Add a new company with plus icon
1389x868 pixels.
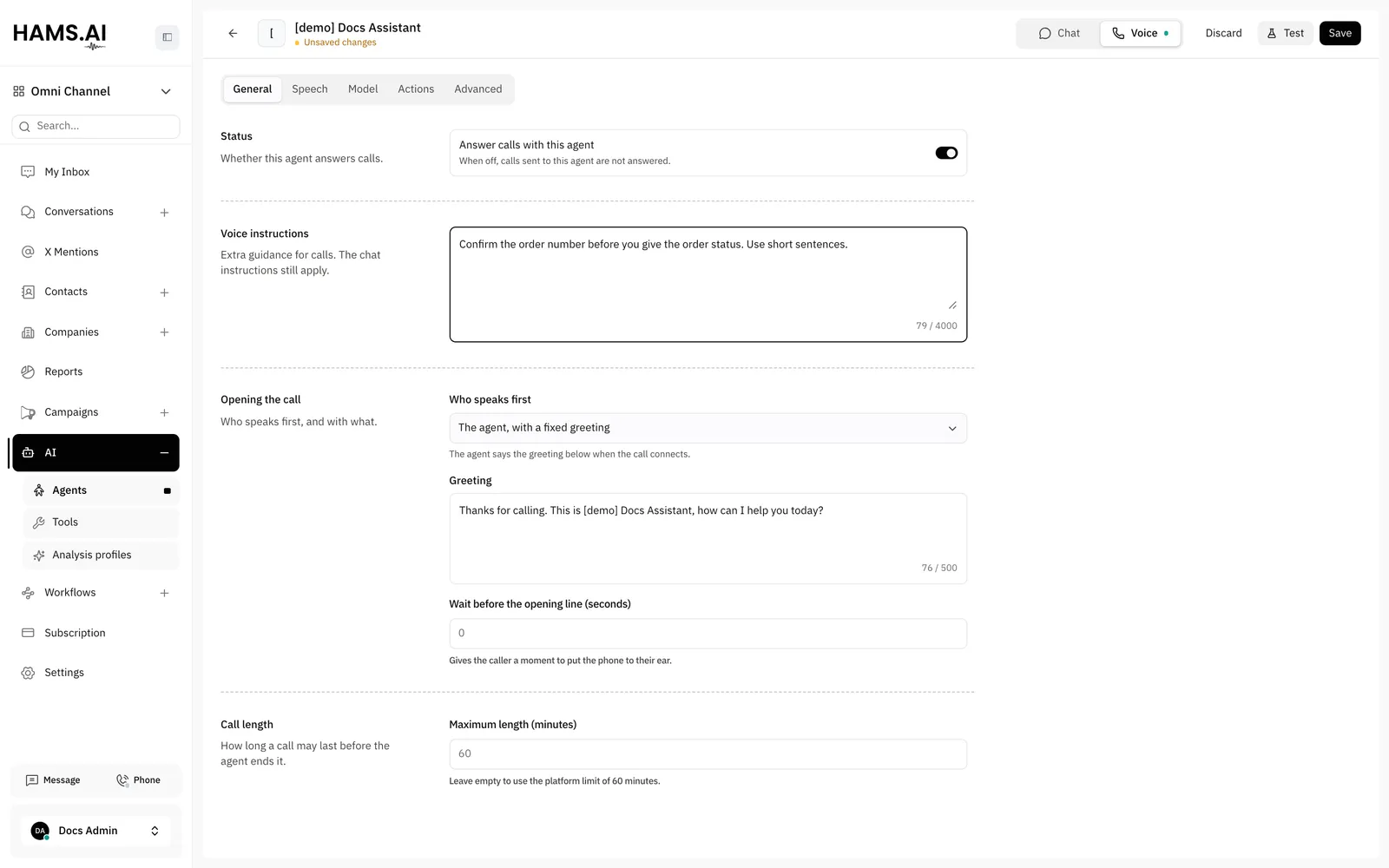(164, 332)
